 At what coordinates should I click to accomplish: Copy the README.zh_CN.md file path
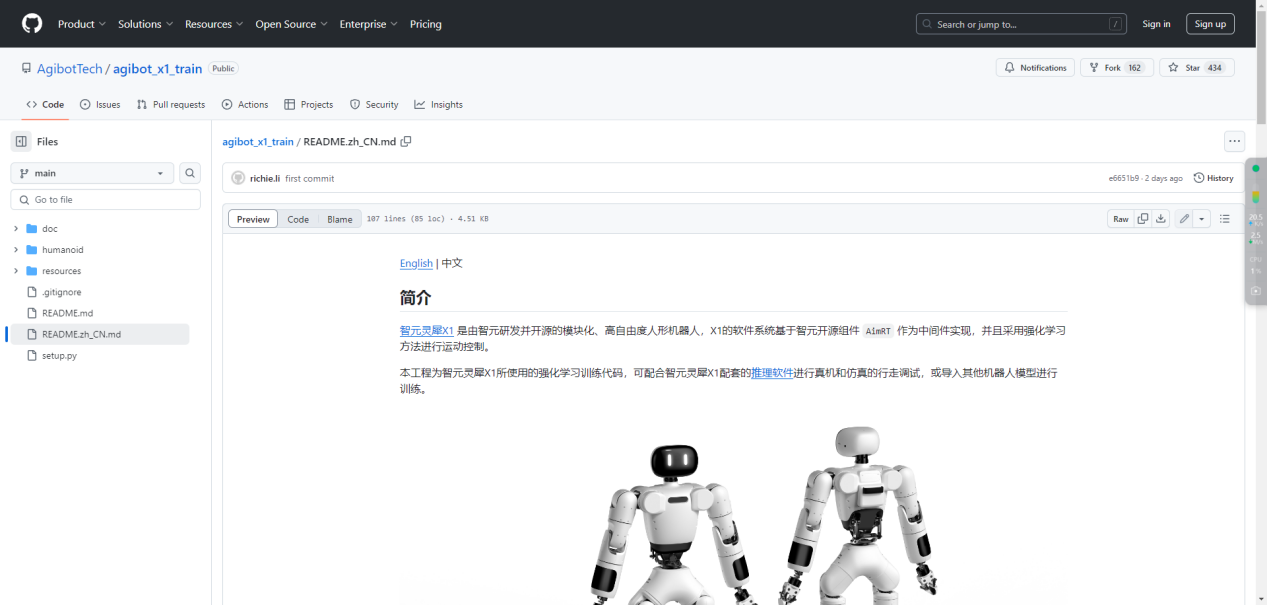[406, 142]
